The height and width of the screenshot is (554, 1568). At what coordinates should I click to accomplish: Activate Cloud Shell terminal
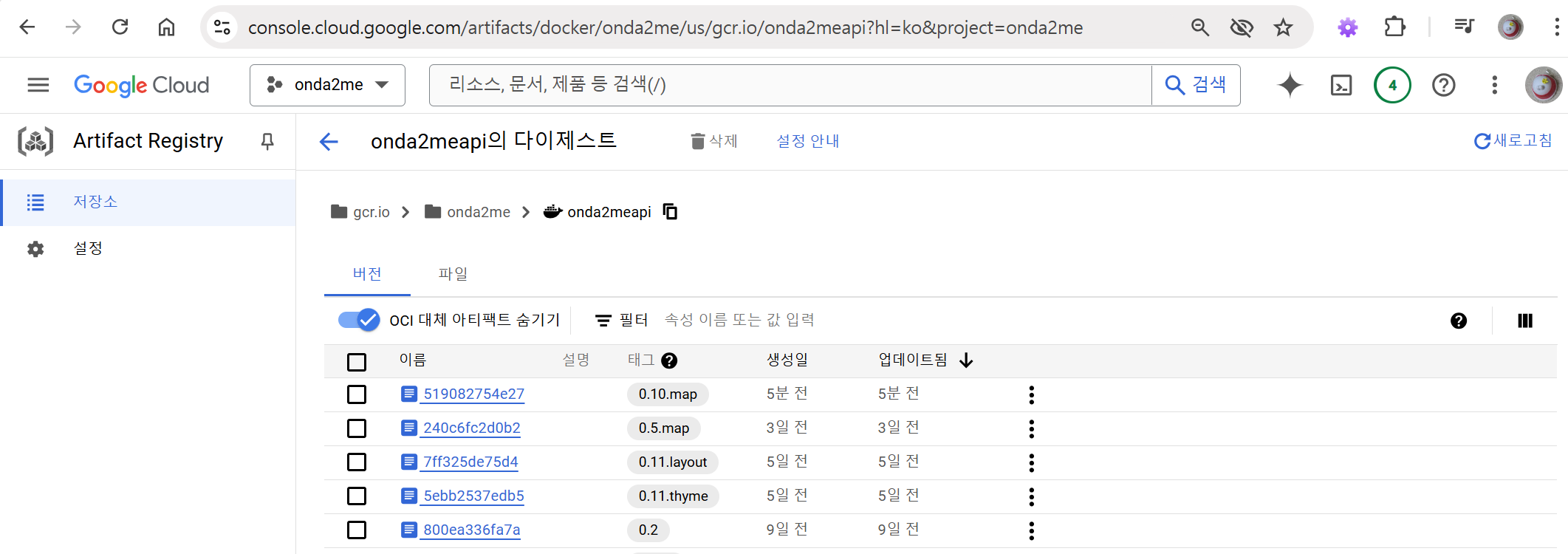[1341, 85]
